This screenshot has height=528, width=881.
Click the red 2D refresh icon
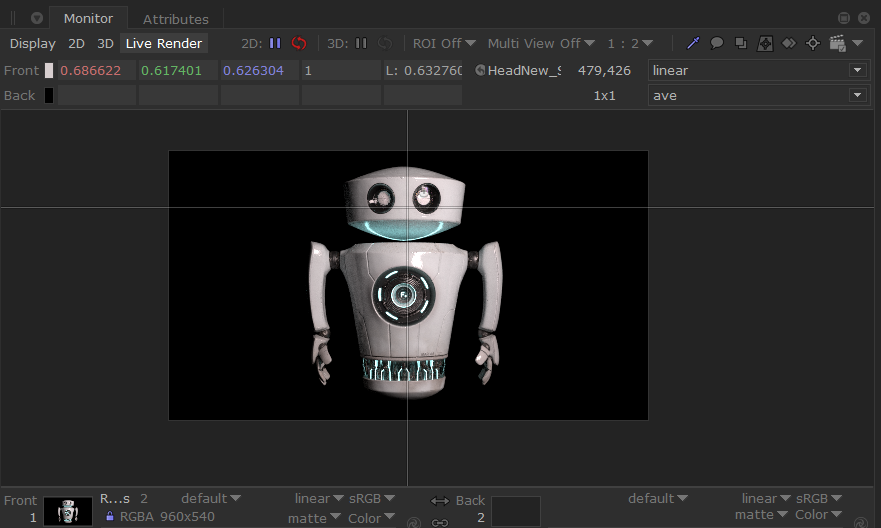pyautogui.click(x=299, y=44)
